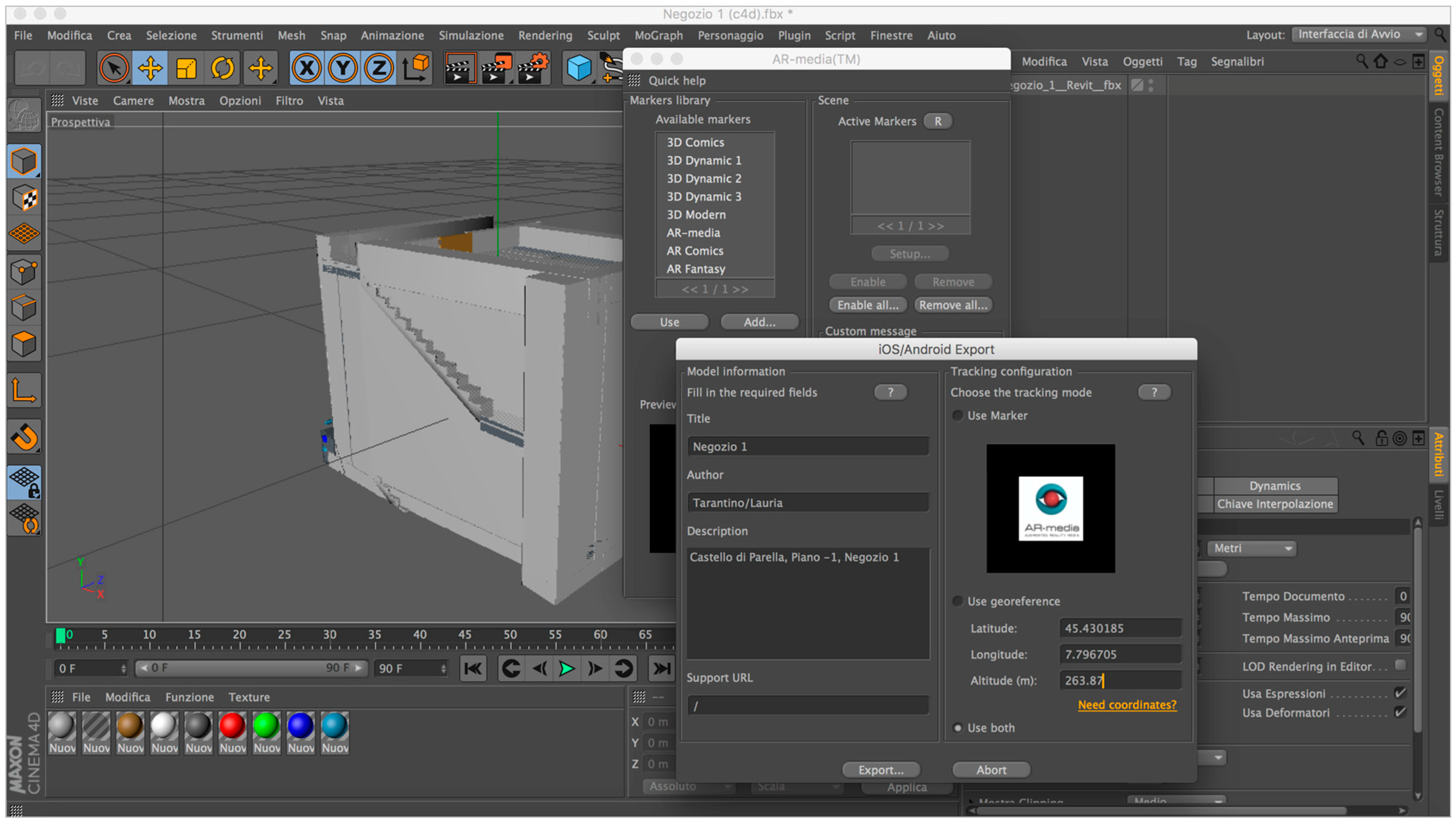This screenshot has height=823, width=1456.
Task: Enable the magnet snap tool in sidebar
Action: [24, 436]
